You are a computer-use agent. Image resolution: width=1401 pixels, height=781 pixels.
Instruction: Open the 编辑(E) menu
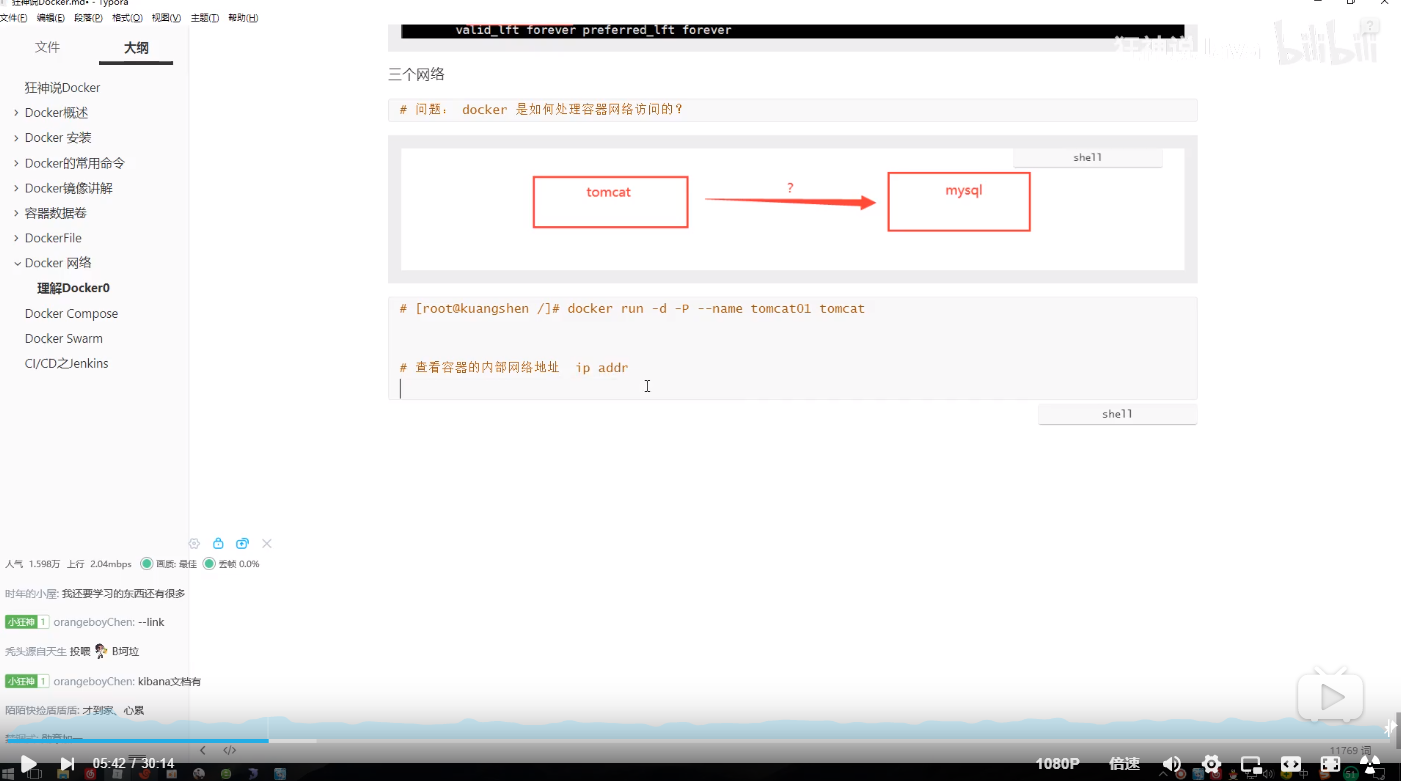(x=51, y=18)
